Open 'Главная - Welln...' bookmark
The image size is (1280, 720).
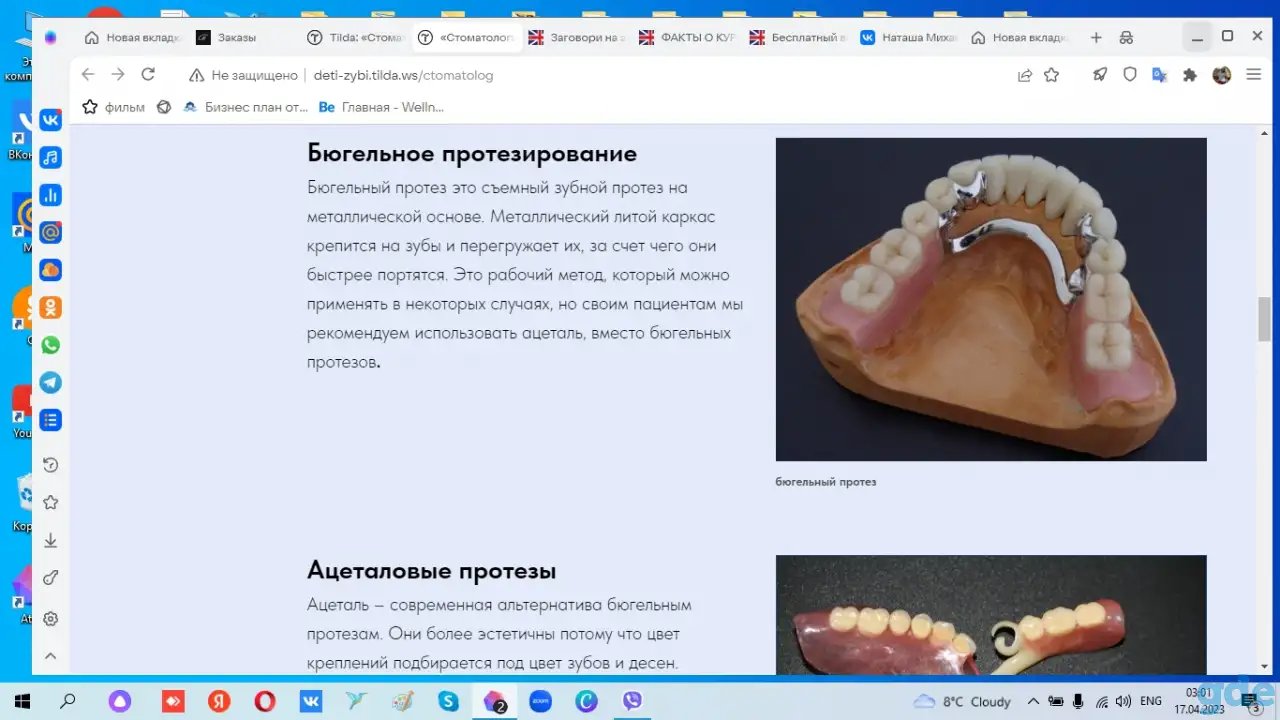[x=381, y=107]
